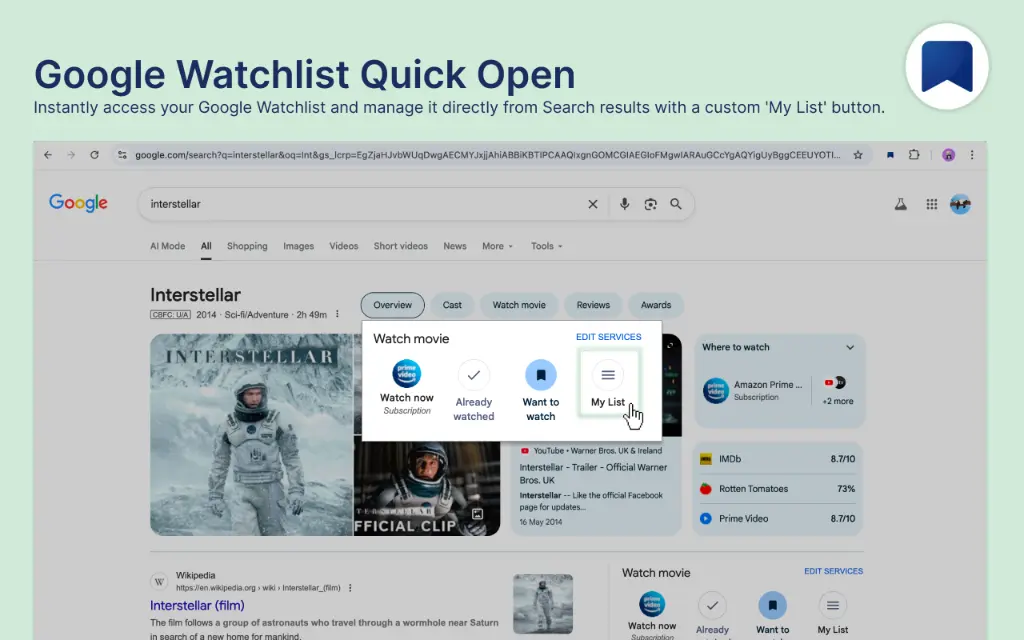The height and width of the screenshot is (640, 1024).
Task: Switch to the Images tab
Action: [298, 246]
